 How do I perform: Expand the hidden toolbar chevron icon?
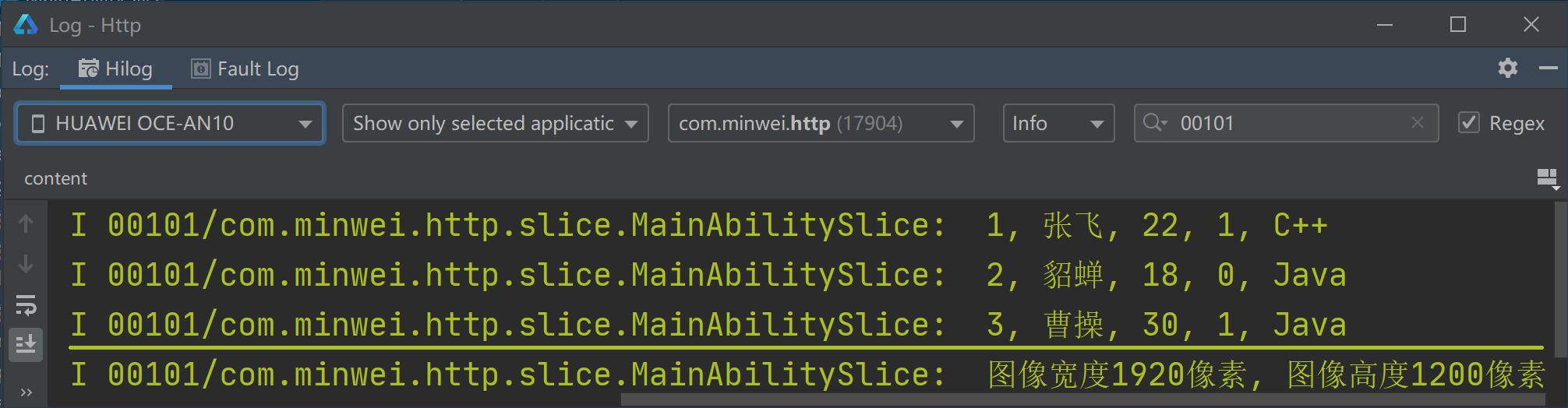(26, 392)
